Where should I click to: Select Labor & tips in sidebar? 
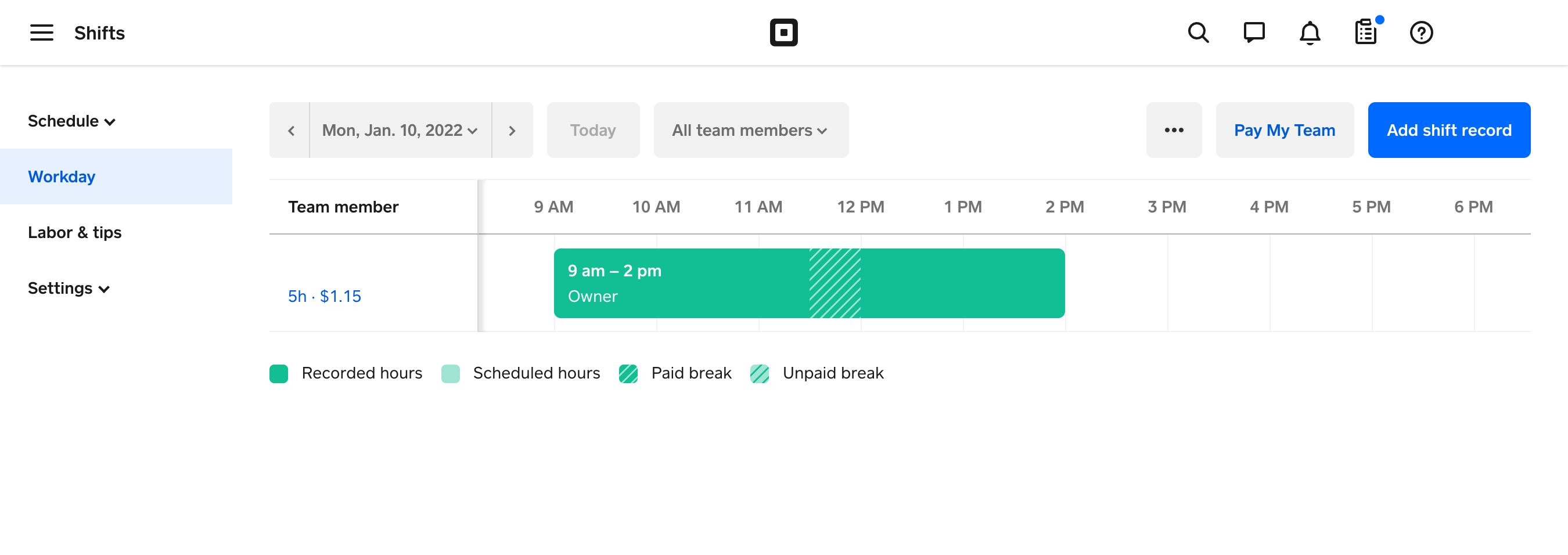(74, 232)
